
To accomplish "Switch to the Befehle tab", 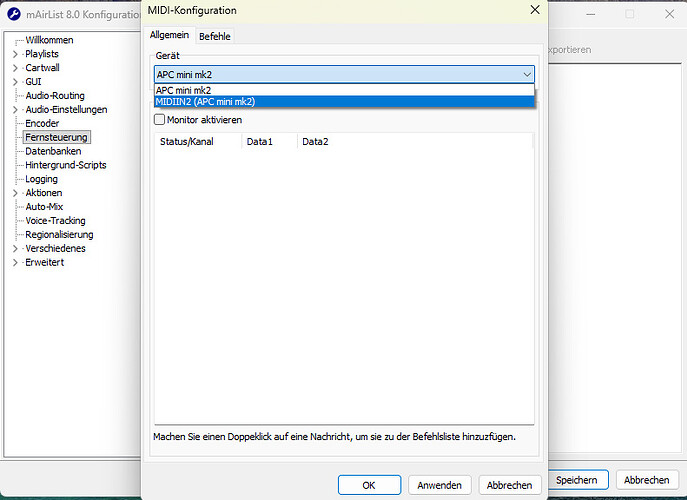I will click(x=214, y=36).
